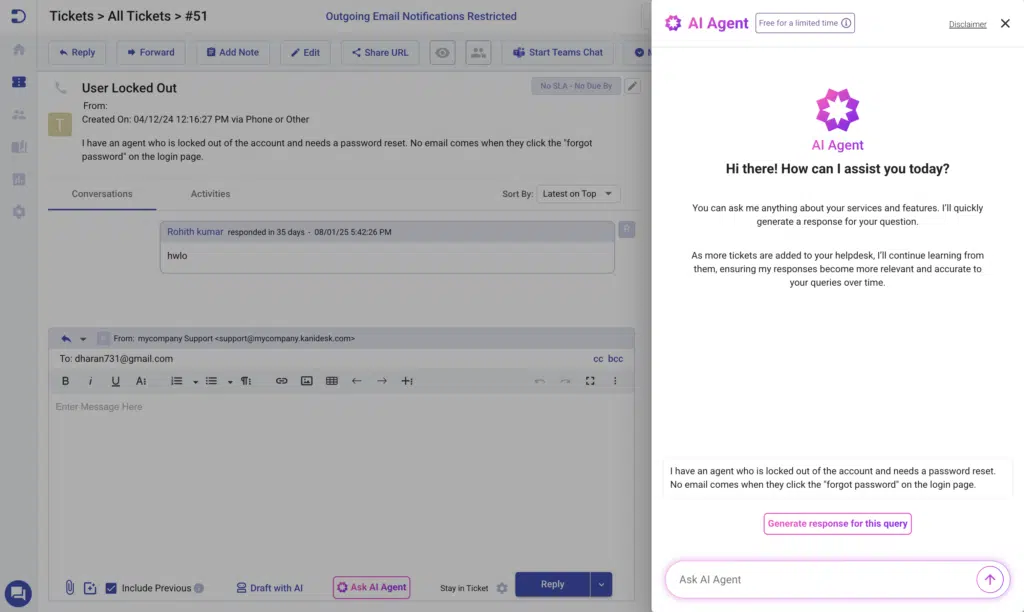Uncheck the Include Previous checkbox
This screenshot has width=1024, height=612.
(x=111, y=588)
